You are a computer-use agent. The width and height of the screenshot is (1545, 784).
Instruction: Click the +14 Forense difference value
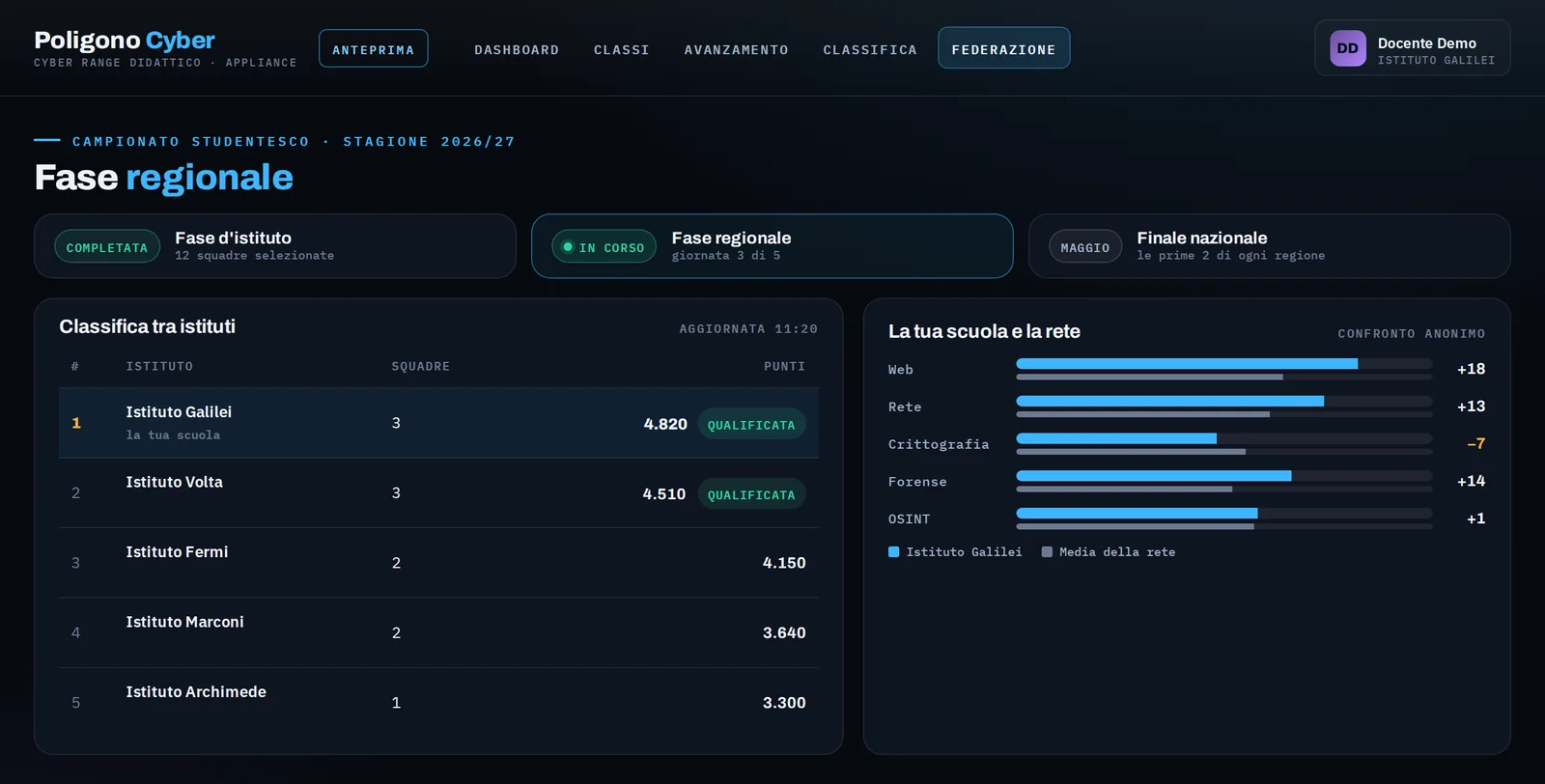click(x=1471, y=481)
